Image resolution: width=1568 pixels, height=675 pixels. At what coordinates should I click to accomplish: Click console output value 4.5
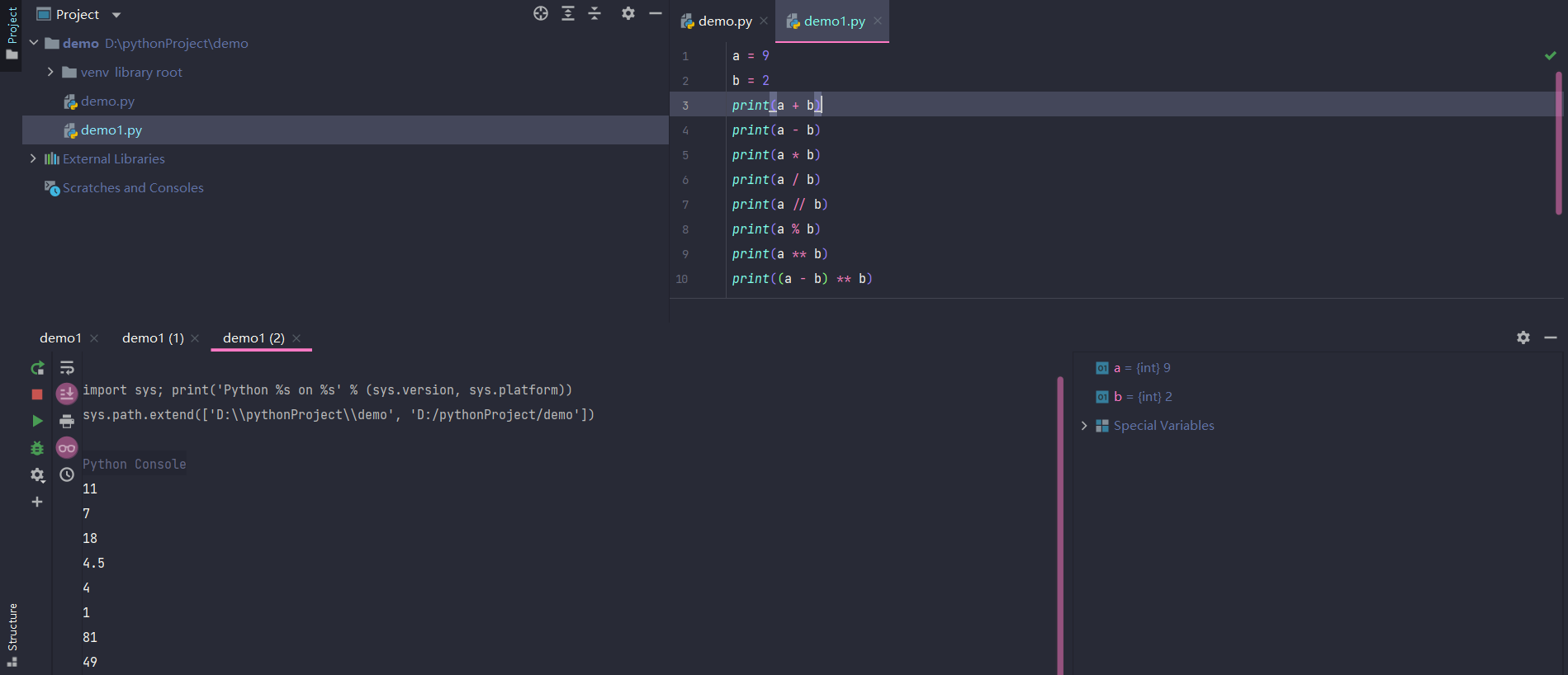93,564
